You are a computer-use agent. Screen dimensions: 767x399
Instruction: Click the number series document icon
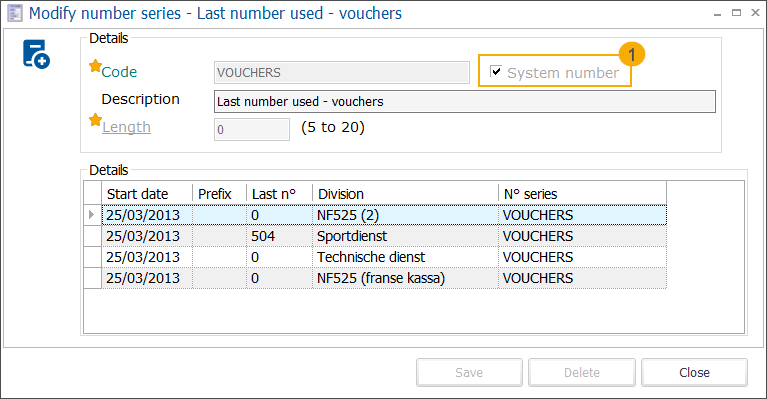tap(36, 54)
